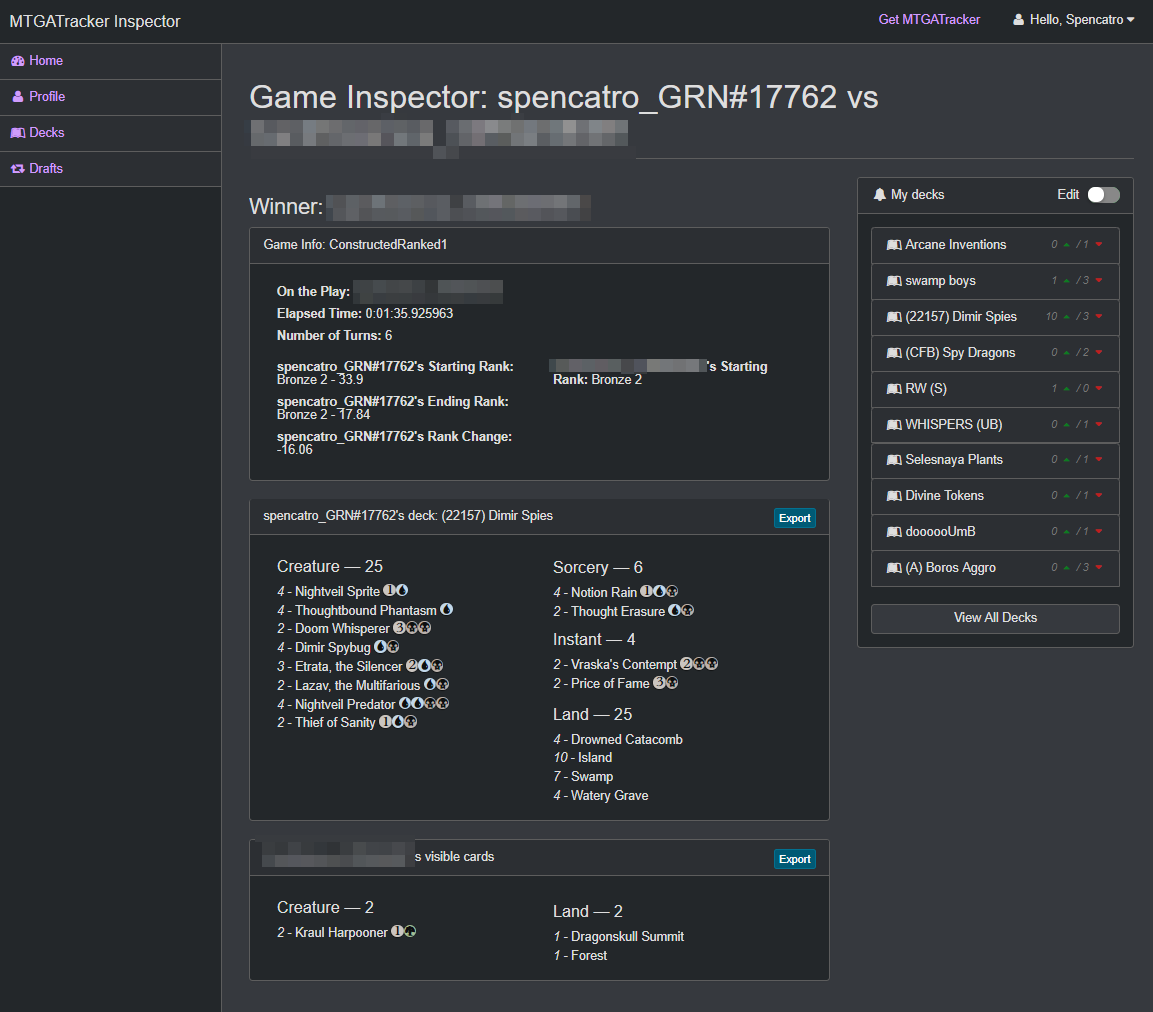The width and height of the screenshot is (1153, 1012).
Task: Click the Kraul Harpooner card entry
Action: point(346,933)
